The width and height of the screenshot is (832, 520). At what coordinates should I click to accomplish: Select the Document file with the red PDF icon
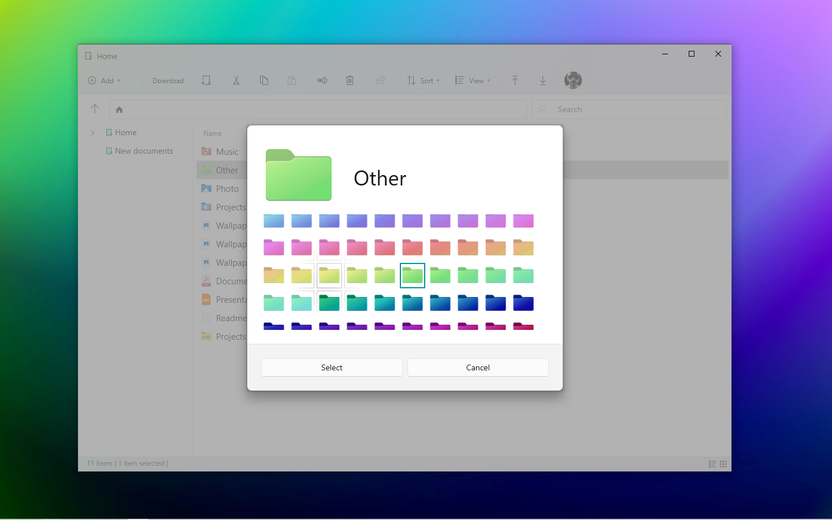pyautogui.click(x=223, y=281)
